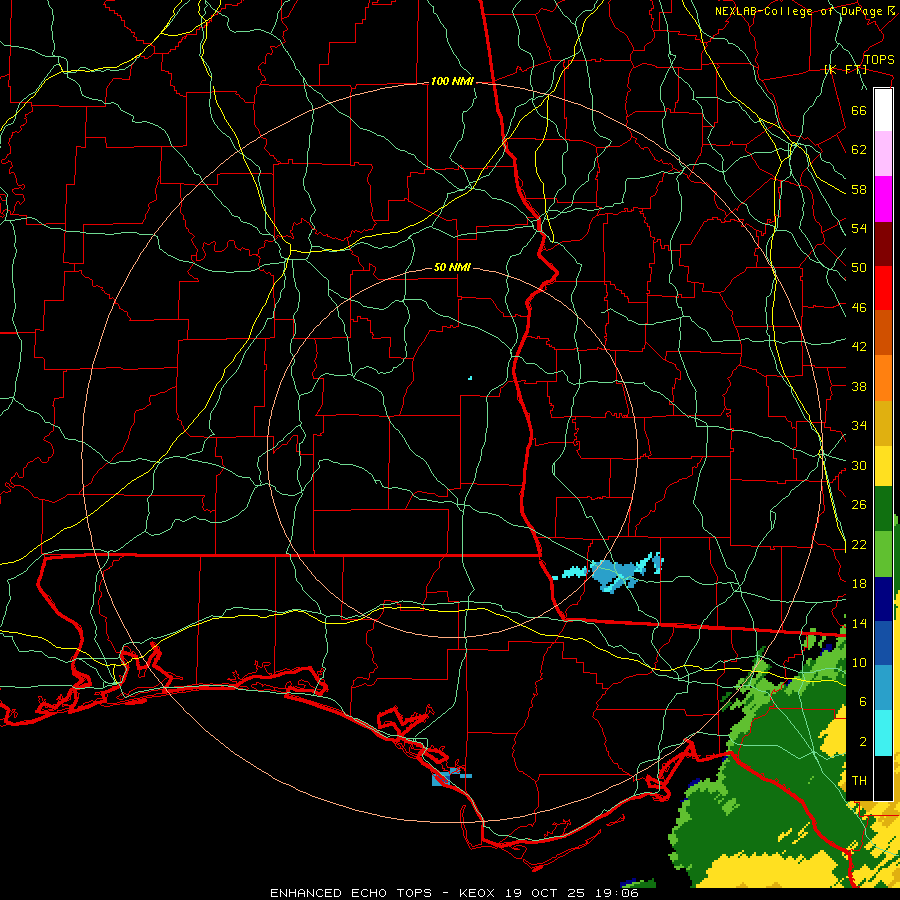The width and height of the screenshot is (900, 900).
Task: Click the Enhanced Echo Tops KEOX caption
Action: click(454, 893)
